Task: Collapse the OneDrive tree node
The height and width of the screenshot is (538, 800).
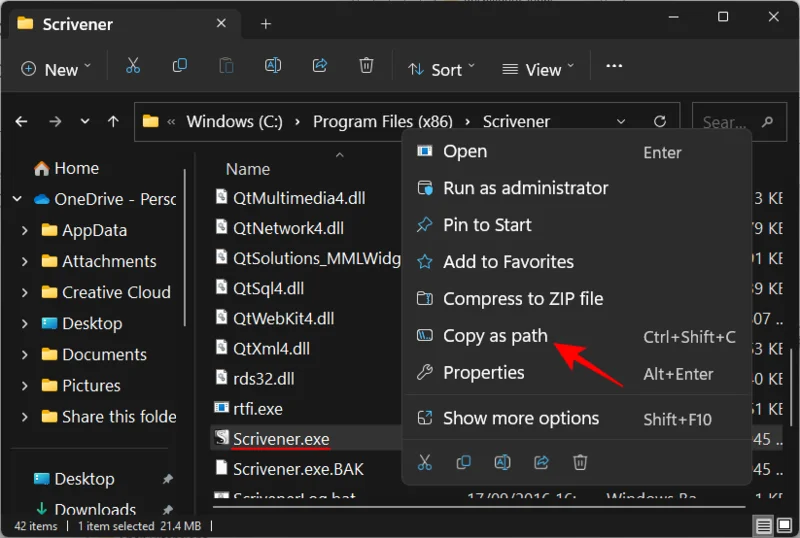Action: pyautogui.click(x=17, y=199)
